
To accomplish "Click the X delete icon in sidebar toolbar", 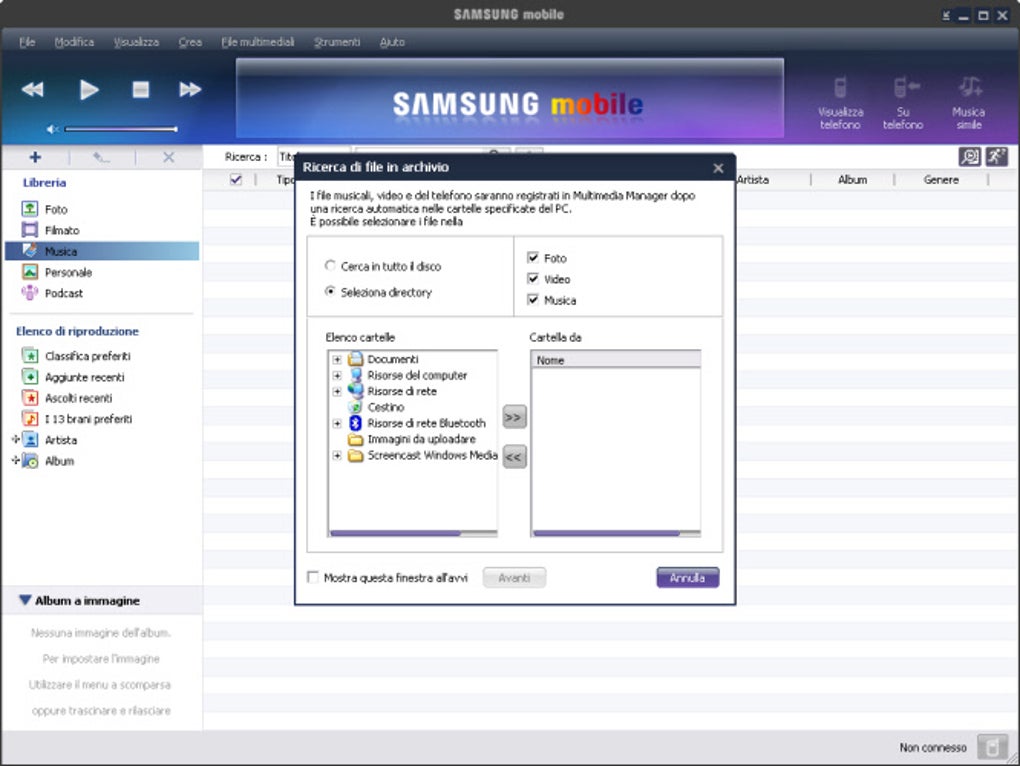I will click(168, 157).
